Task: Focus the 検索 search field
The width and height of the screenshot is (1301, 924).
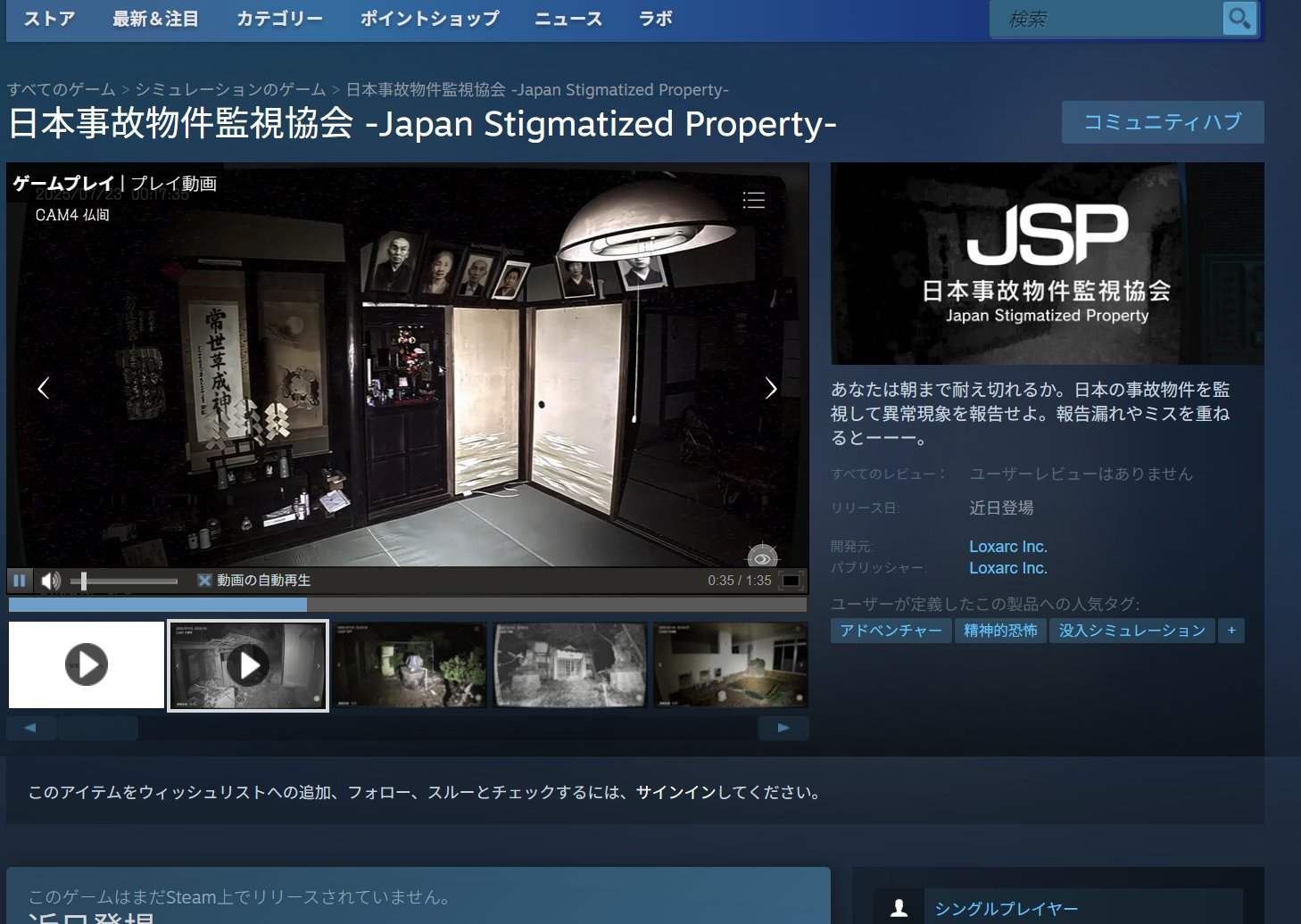Action: [x=1106, y=19]
